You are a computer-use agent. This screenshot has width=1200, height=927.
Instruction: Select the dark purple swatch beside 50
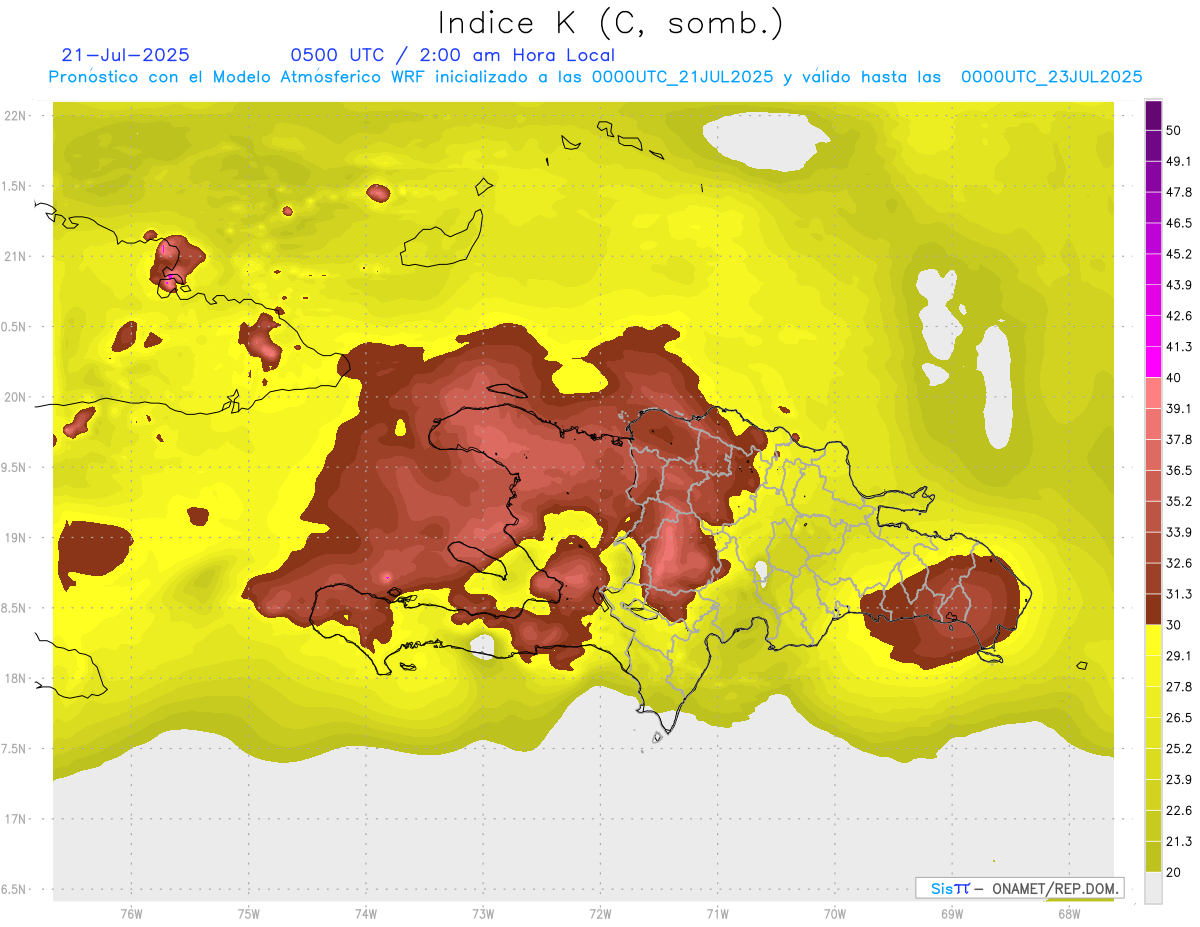coord(1153,116)
